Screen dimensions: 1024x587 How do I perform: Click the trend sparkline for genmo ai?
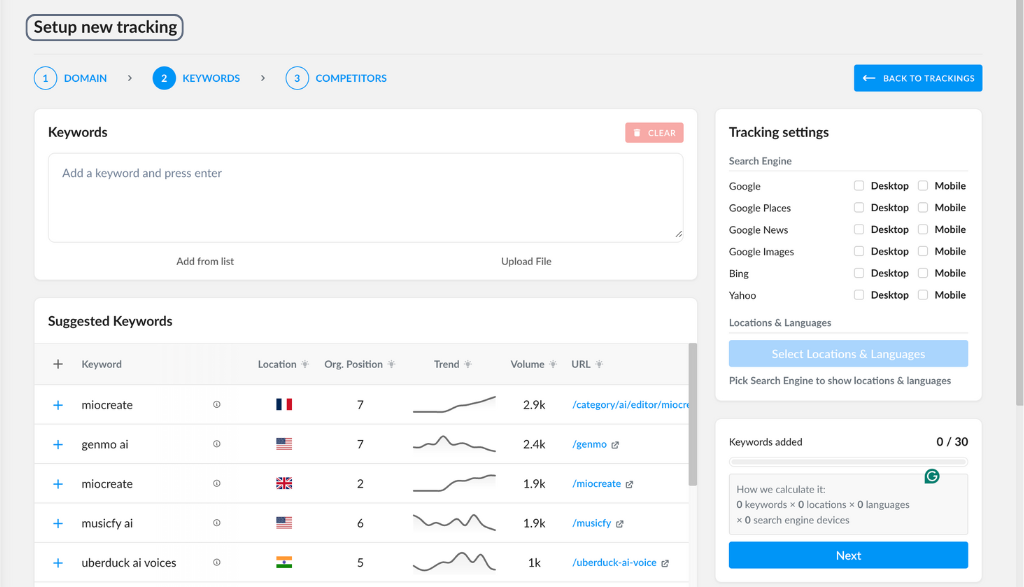click(x=455, y=444)
